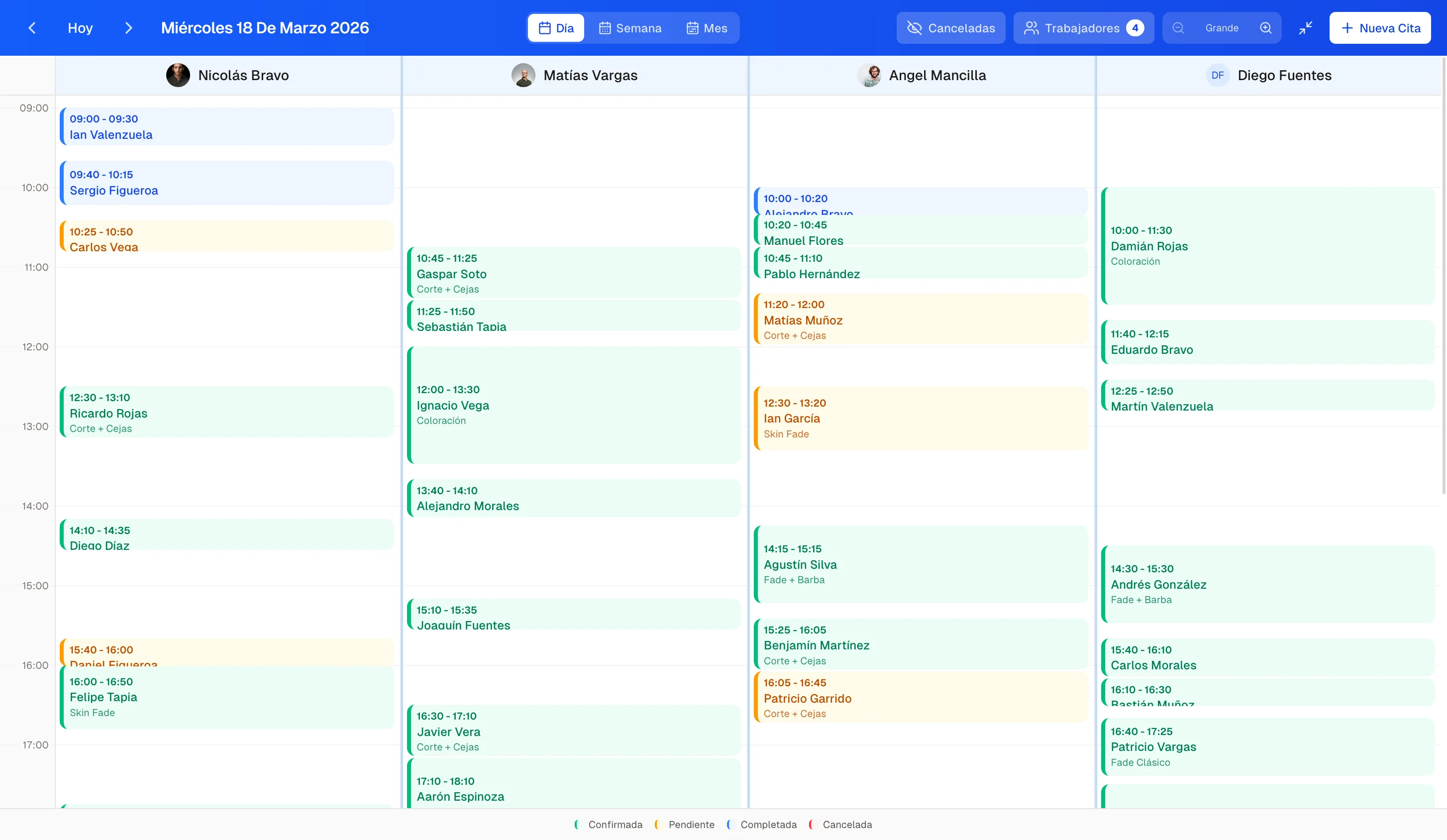Zoom in calendar size
This screenshot has width=1447, height=840.
point(1265,28)
